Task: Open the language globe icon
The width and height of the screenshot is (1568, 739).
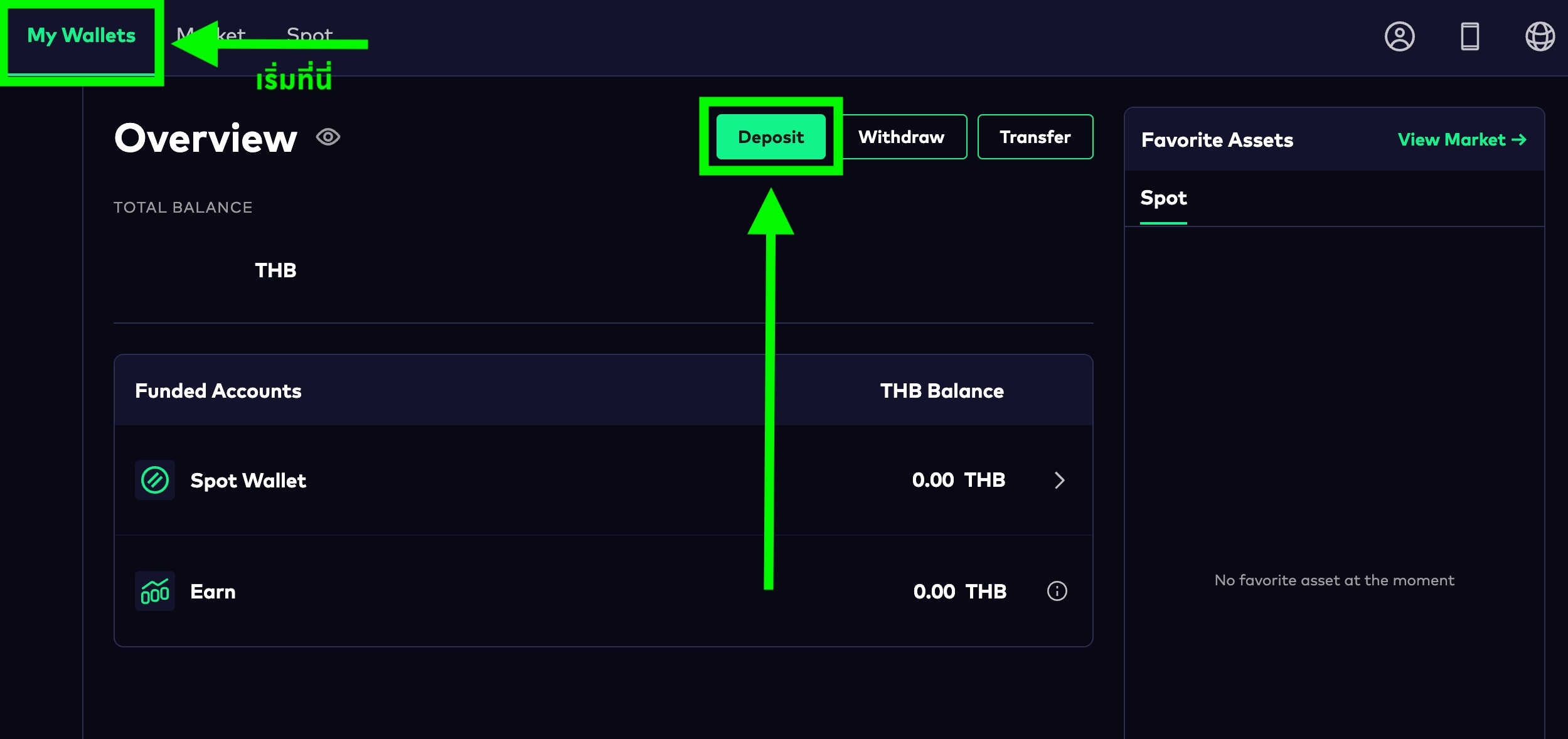Action: 1540,36
